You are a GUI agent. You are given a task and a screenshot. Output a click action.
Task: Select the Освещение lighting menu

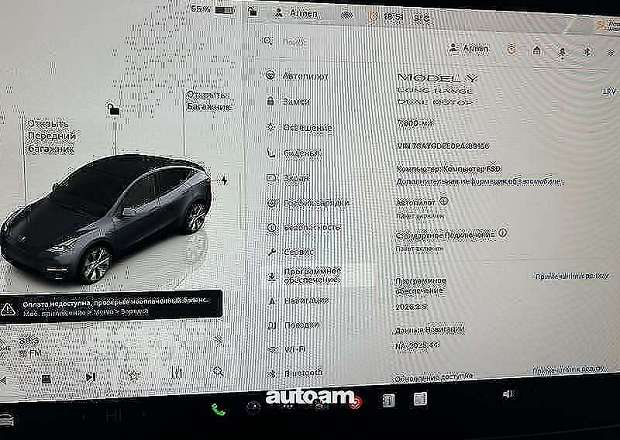[299, 128]
